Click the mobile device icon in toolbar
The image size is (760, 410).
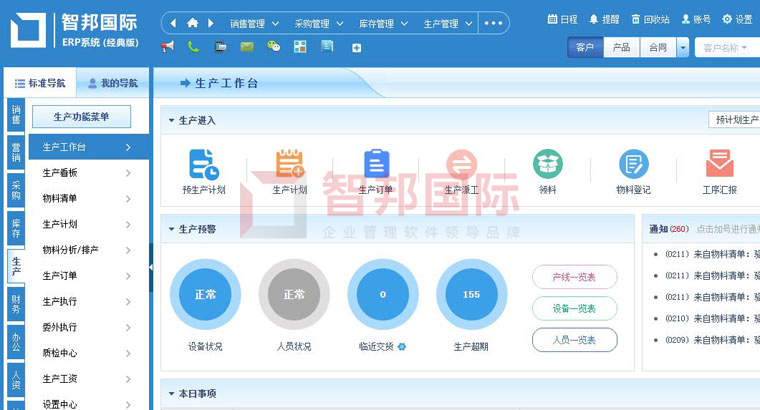pos(221,47)
